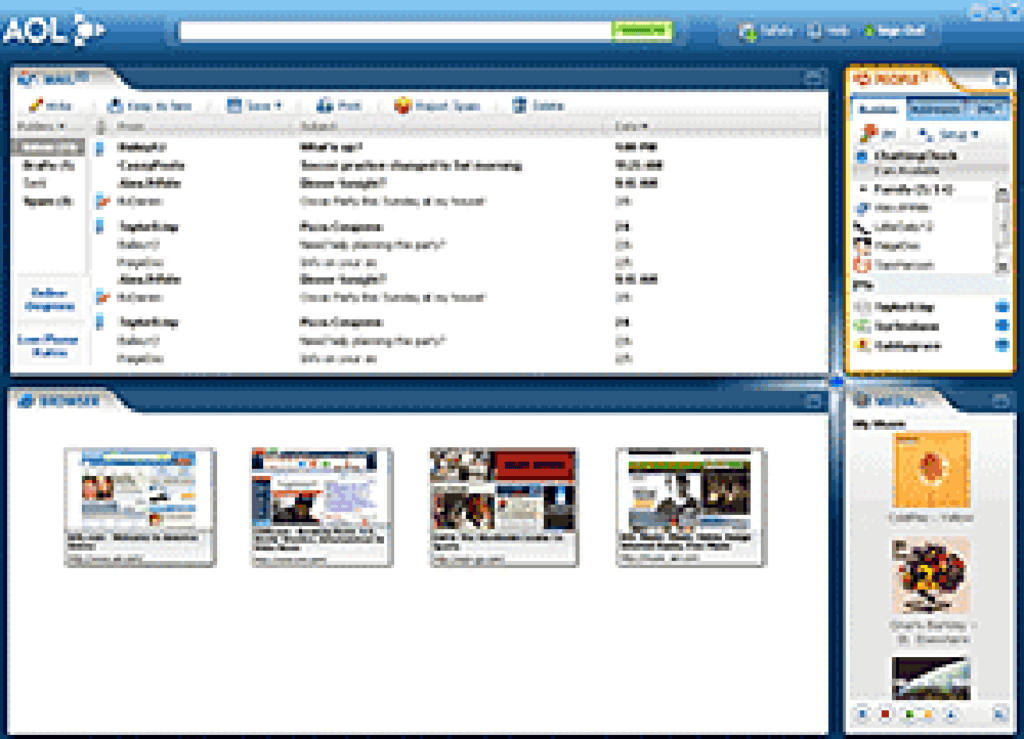Select the Spam folder in mail sidebar

tap(47, 201)
